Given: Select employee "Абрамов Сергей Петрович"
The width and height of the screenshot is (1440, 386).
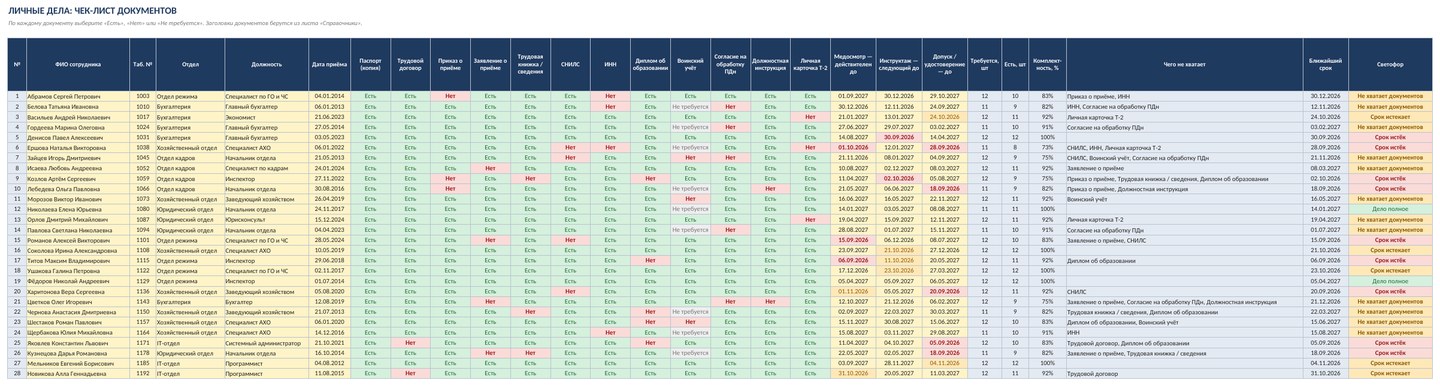Looking at the screenshot, I should pyautogui.click(x=77, y=95).
